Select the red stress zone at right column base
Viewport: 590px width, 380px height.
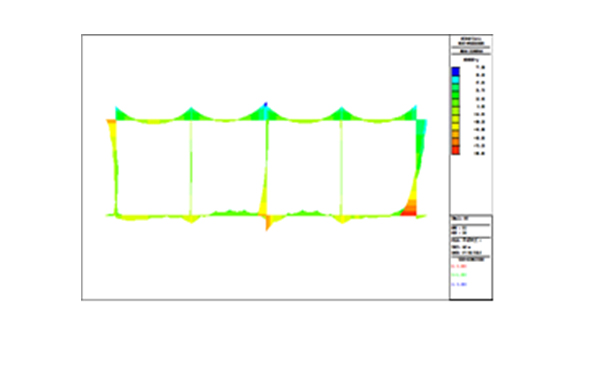point(409,209)
